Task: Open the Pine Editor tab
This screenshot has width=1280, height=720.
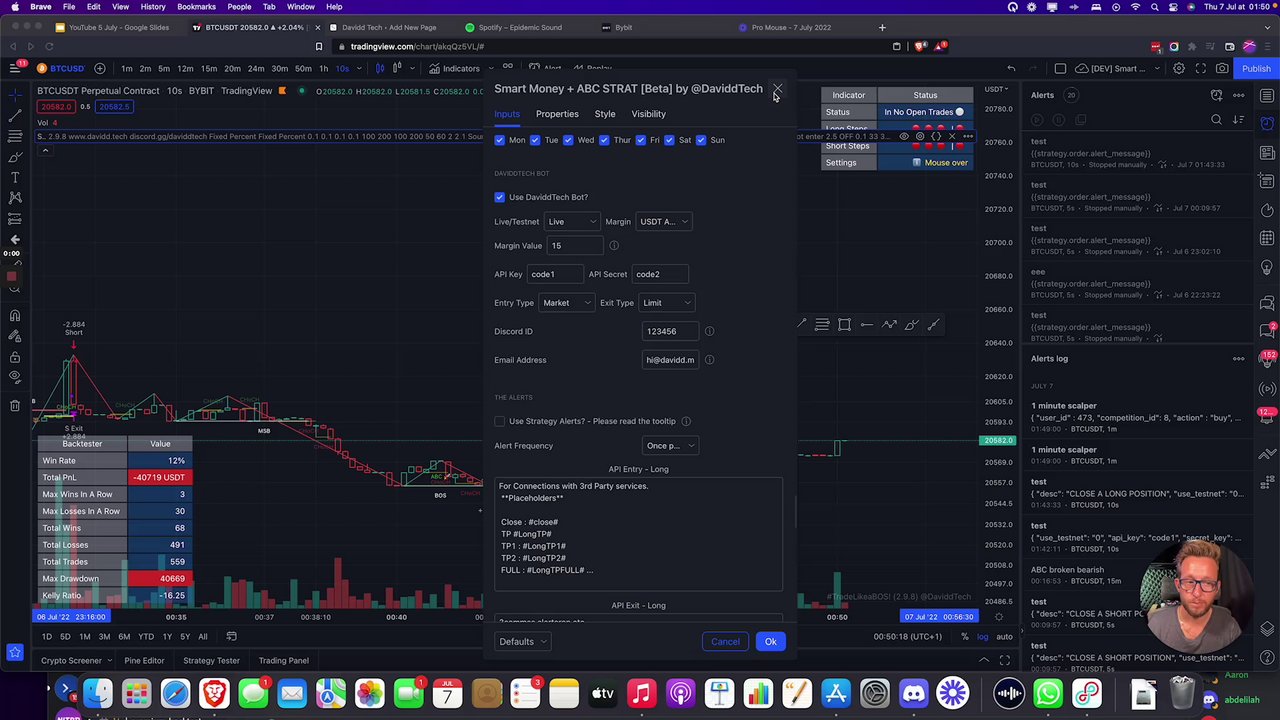Action: [x=144, y=661]
